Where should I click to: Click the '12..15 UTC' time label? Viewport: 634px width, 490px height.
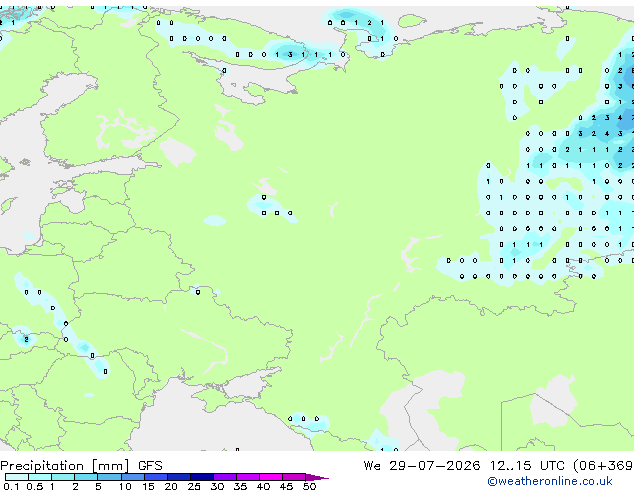(x=527, y=466)
